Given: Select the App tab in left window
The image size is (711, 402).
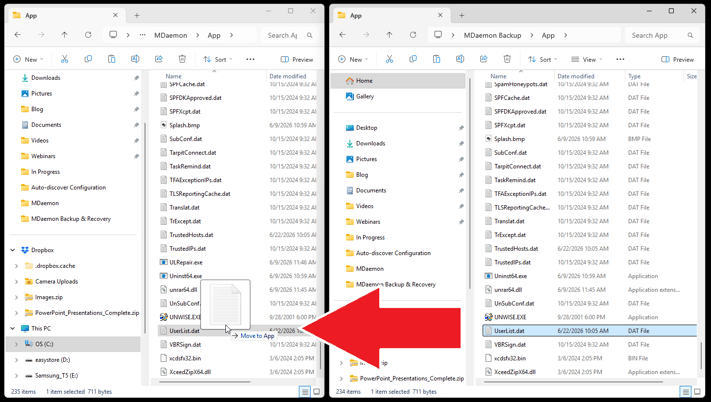Looking at the screenshot, I should tap(66, 15).
